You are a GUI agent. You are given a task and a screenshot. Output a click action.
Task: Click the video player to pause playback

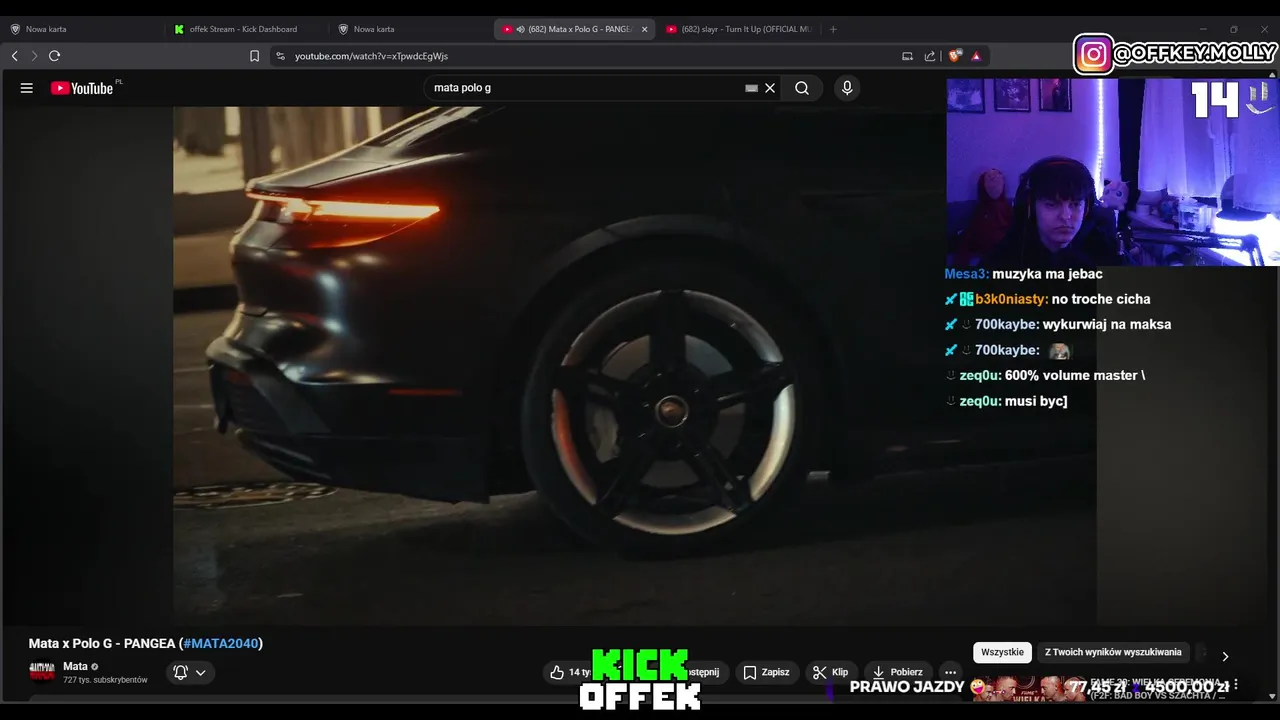click(635, 365)
